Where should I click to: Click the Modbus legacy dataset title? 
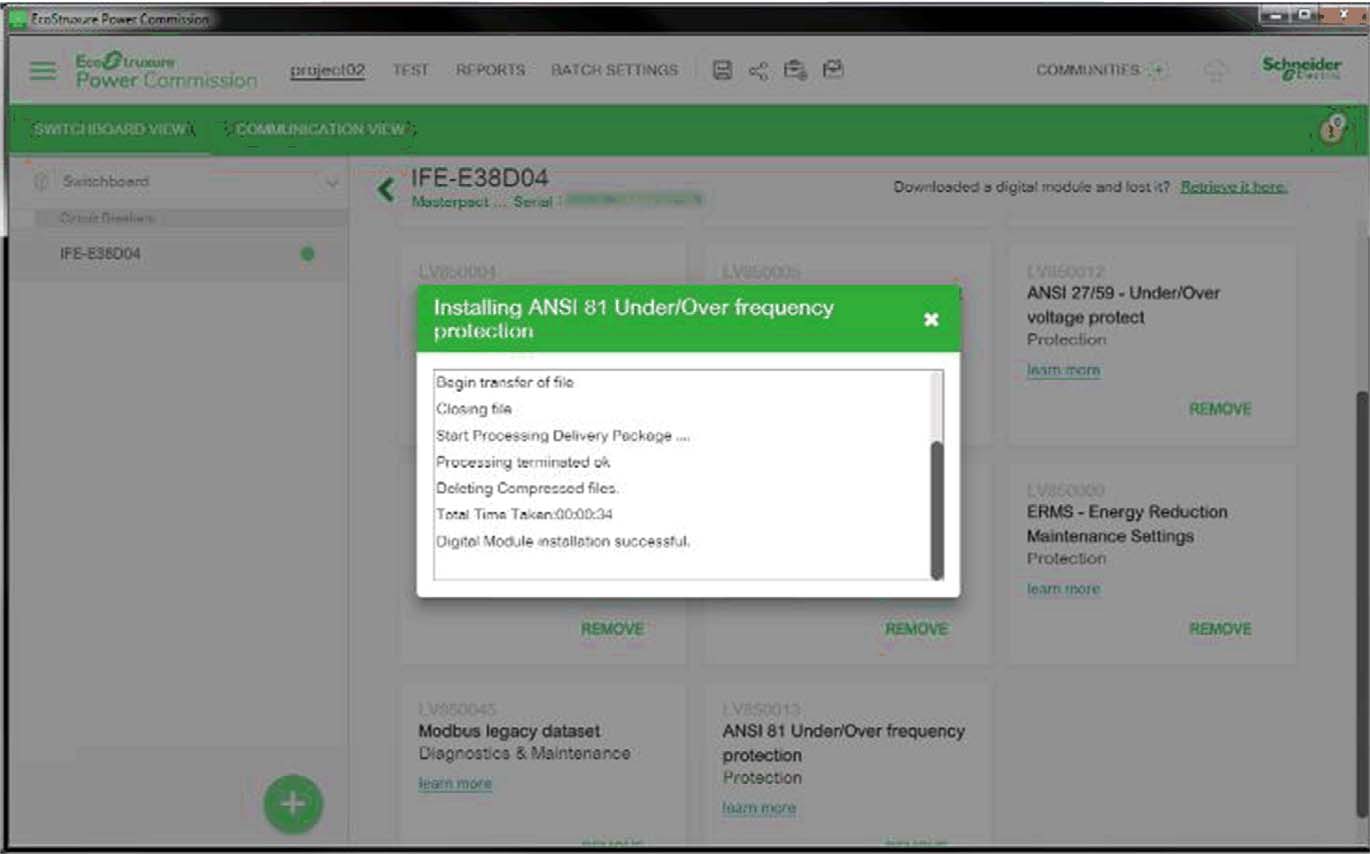[509, 731]
